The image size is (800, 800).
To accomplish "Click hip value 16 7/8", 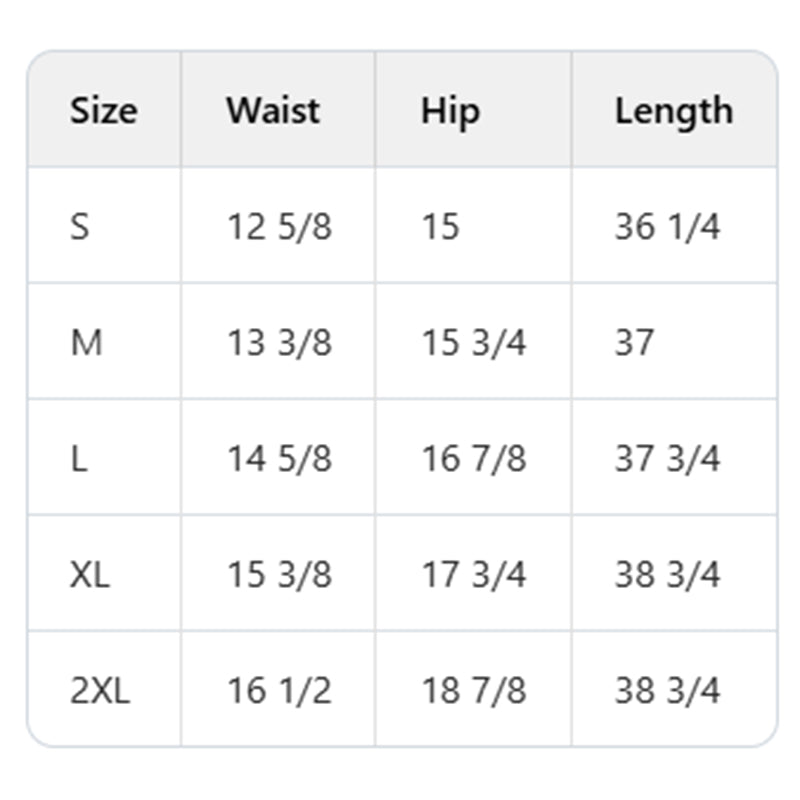I will coord(473,459).
